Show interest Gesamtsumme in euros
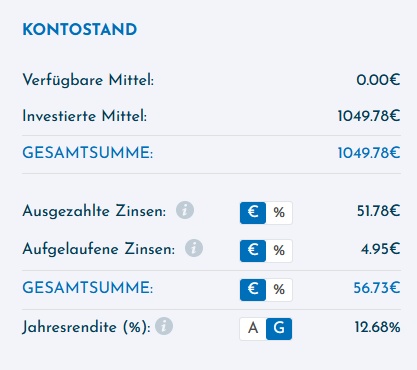The width and height of the screenshot is (417, 370). [x=253, y=289]
